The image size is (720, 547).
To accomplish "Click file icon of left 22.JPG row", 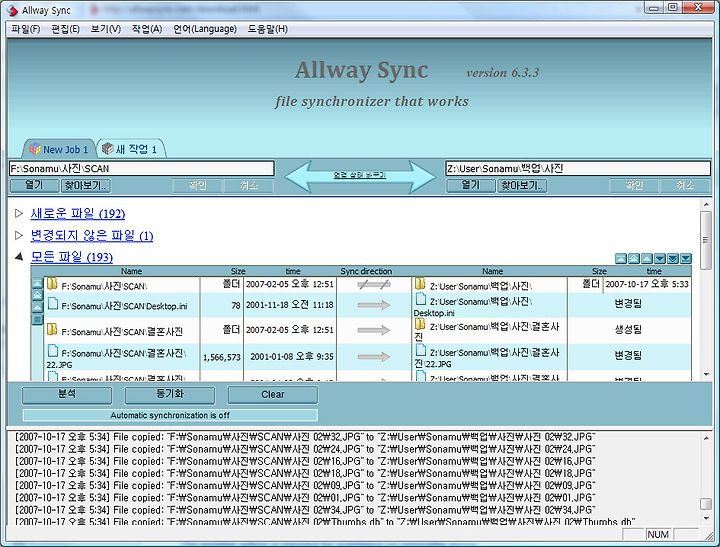I will click(53, 351).
